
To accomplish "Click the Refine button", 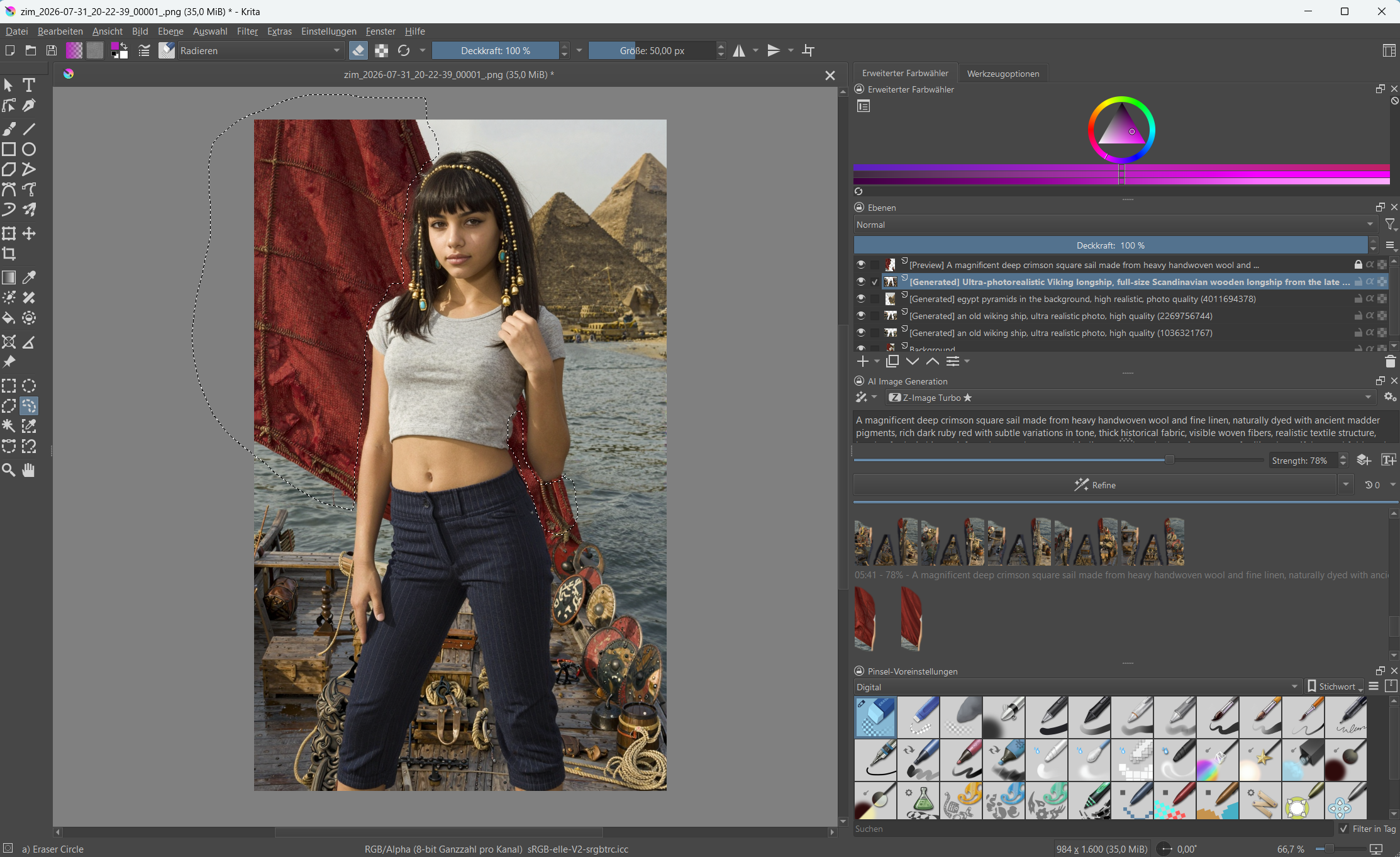I will pos(1094,485).
